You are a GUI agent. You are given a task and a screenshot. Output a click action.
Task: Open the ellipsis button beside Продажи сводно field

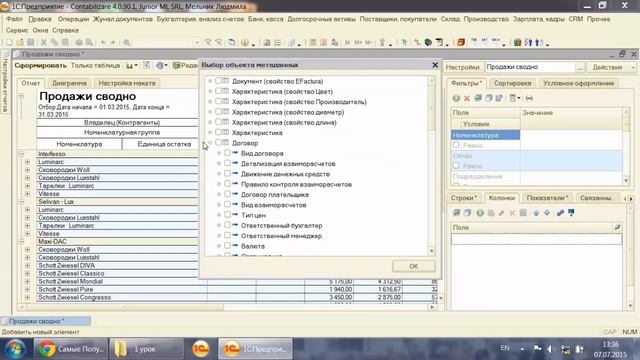pyautogui.click(x=580, y=67)
